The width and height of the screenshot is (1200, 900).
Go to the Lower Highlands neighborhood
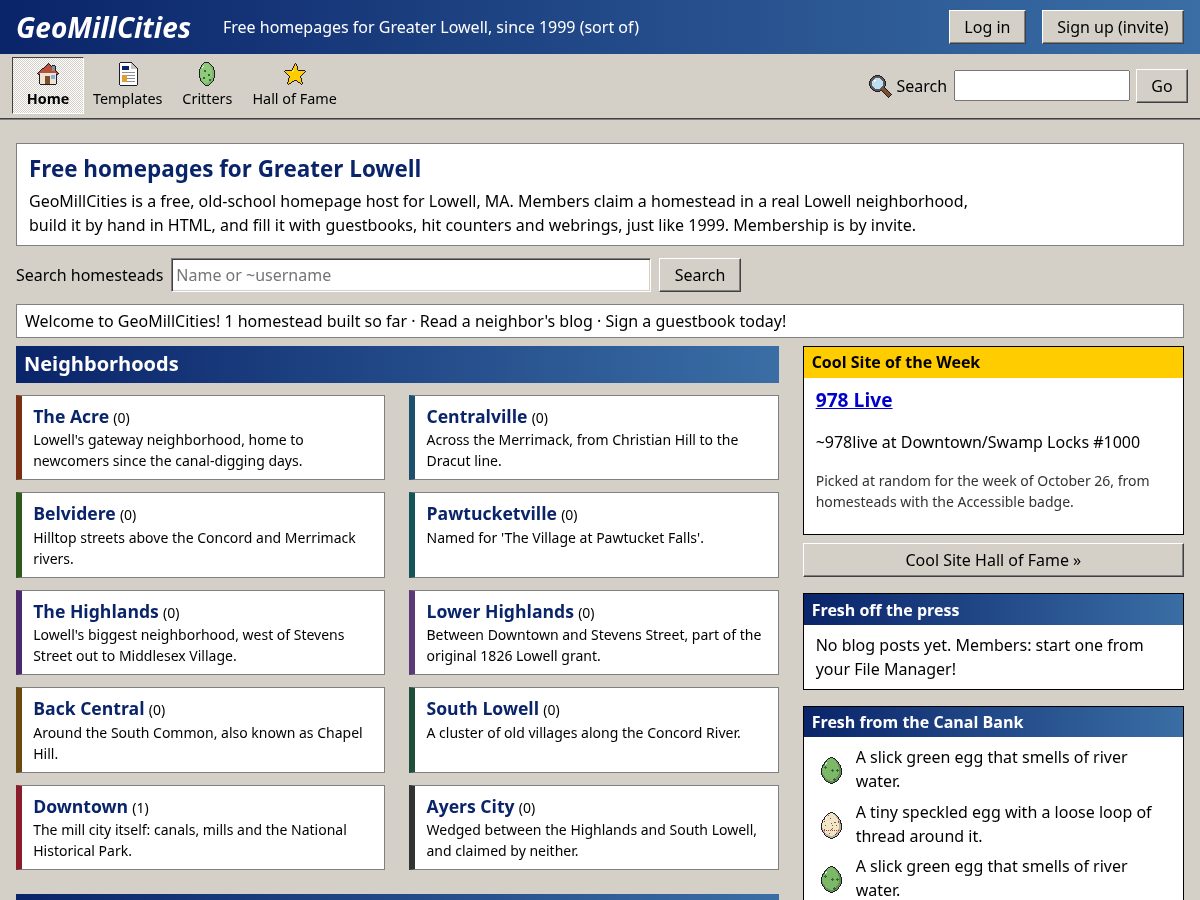pos(500,612)
